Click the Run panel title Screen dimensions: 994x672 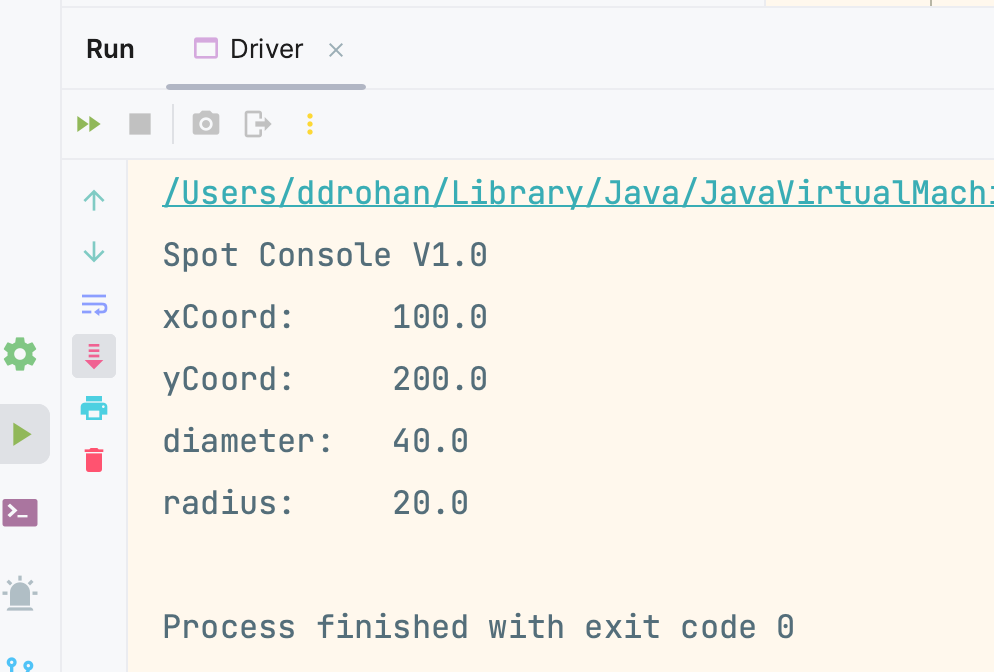[x=110, y=49]
